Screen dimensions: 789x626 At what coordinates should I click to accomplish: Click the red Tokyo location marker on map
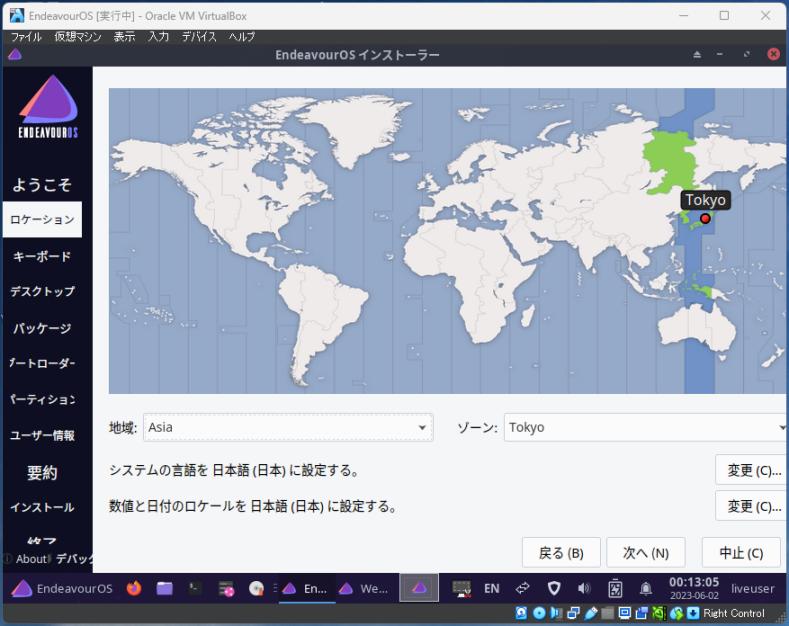click(x=705, y=218)
